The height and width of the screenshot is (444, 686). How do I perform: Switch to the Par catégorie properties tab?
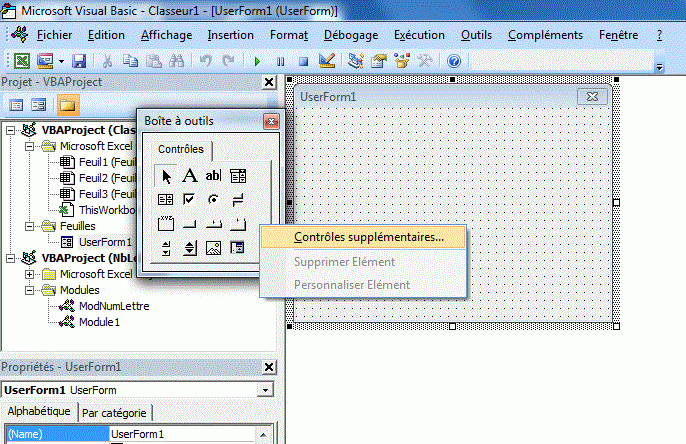coord(114,413)
